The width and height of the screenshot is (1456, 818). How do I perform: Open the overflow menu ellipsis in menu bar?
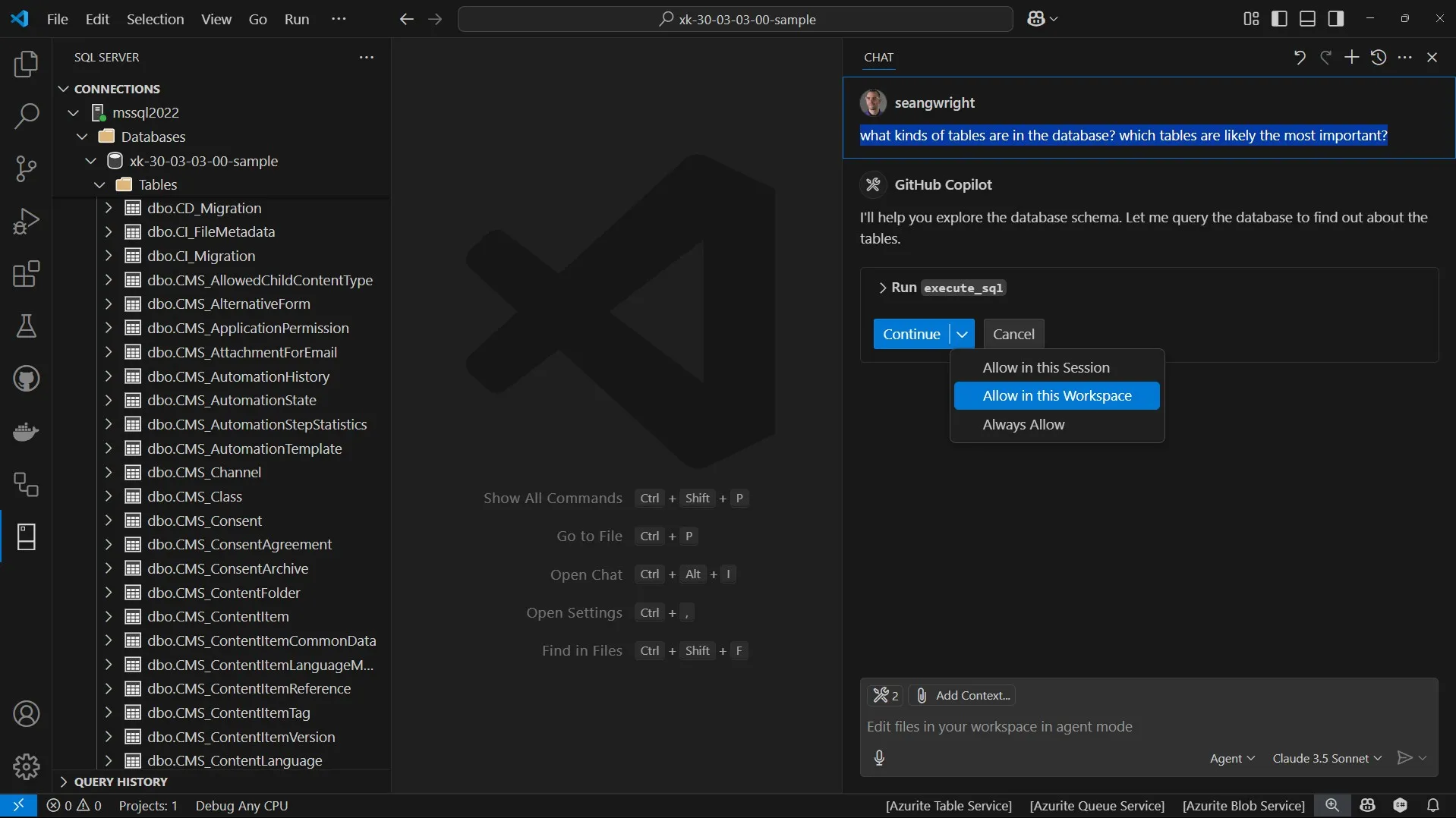point(339,19)
